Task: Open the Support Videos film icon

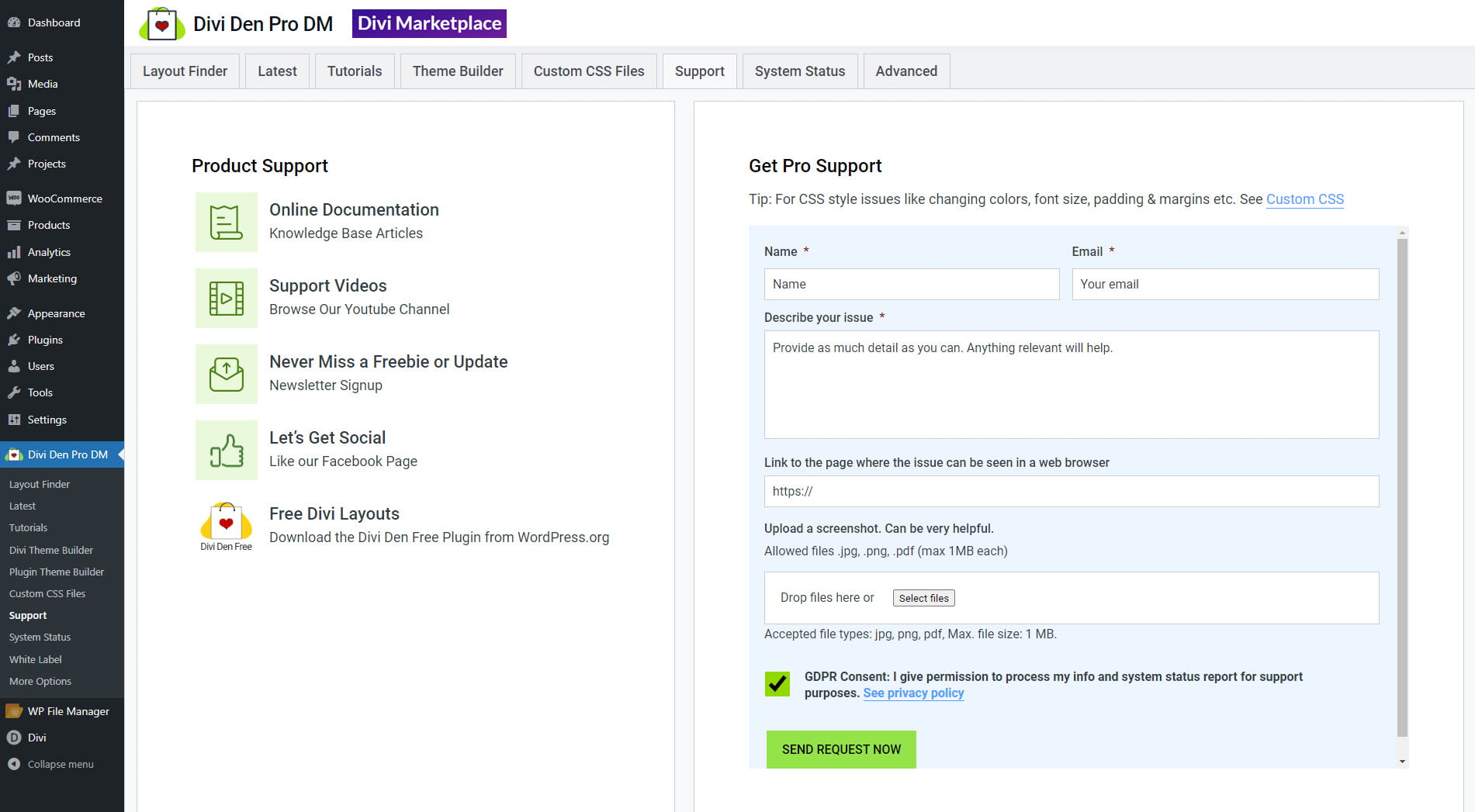Action: click(226, 299)
